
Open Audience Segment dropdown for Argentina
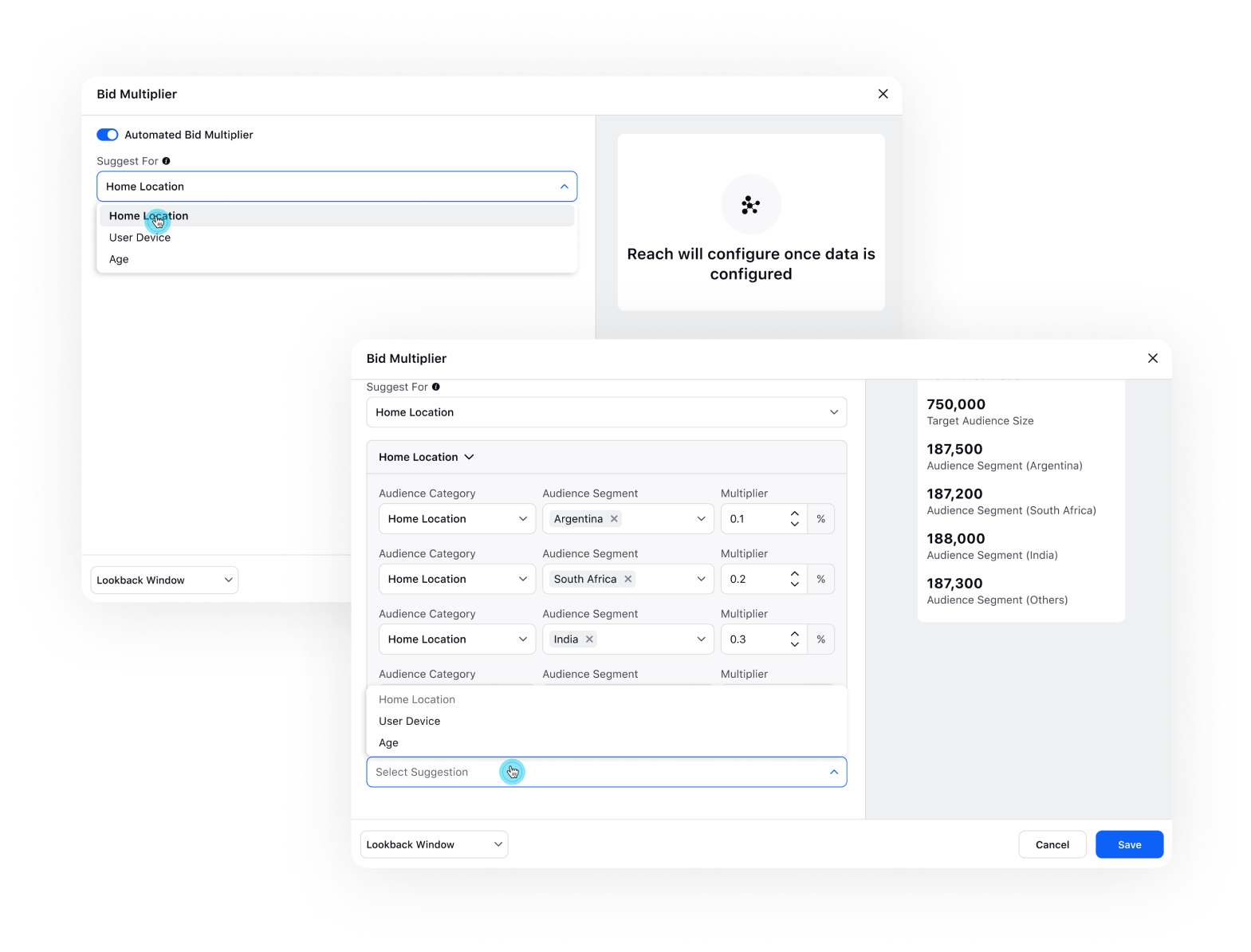[701, 519]
